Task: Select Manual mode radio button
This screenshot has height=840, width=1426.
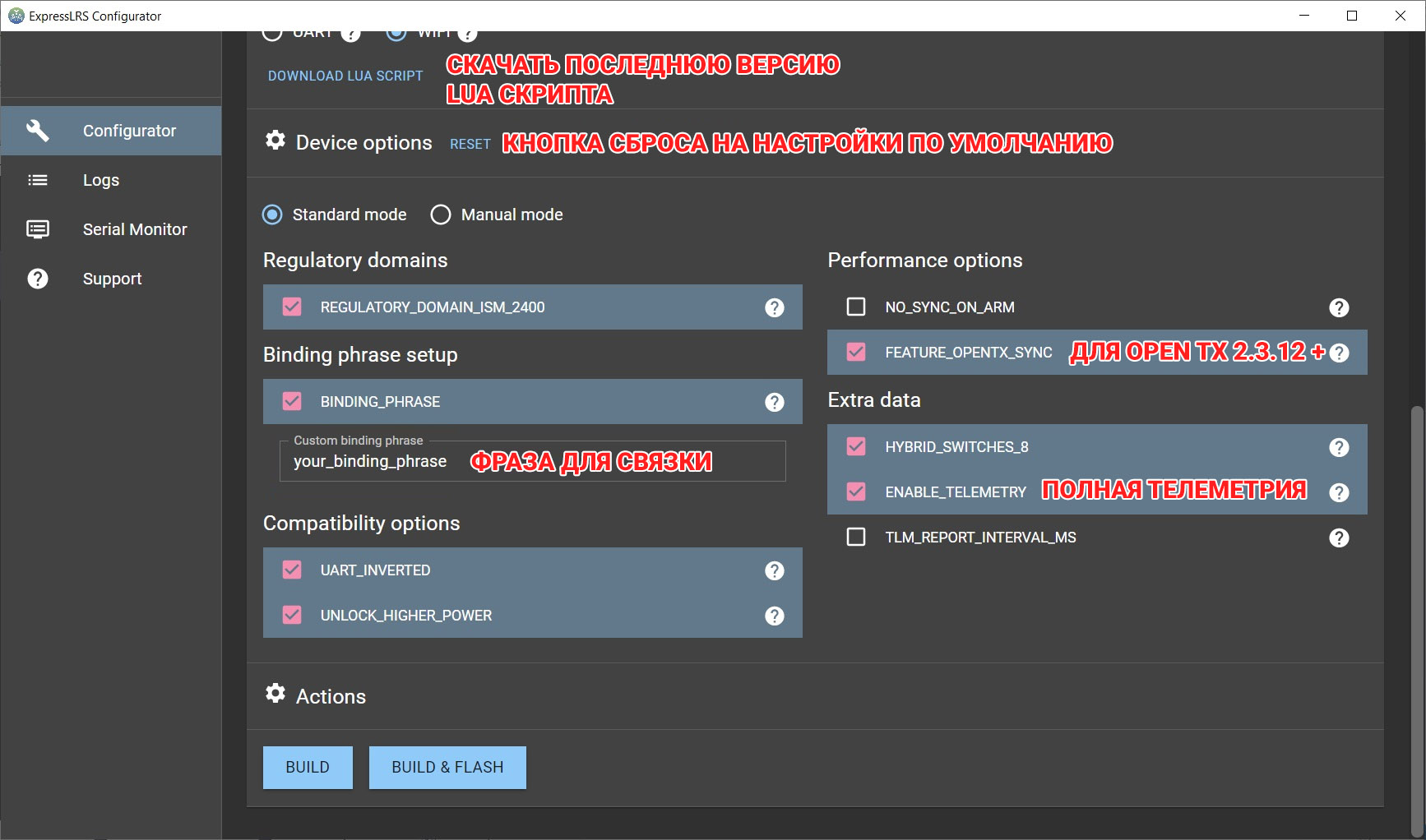Action: (441, 215)
